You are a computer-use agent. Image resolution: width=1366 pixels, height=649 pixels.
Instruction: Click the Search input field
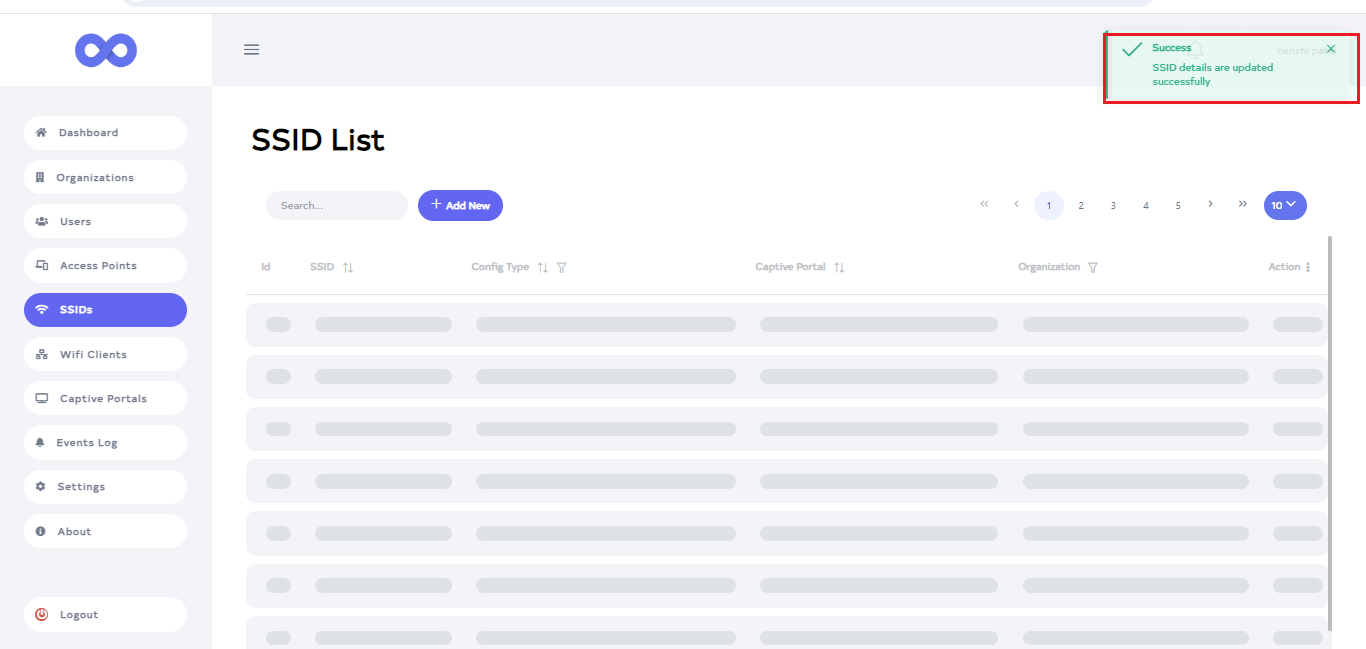tap(336, 206)
